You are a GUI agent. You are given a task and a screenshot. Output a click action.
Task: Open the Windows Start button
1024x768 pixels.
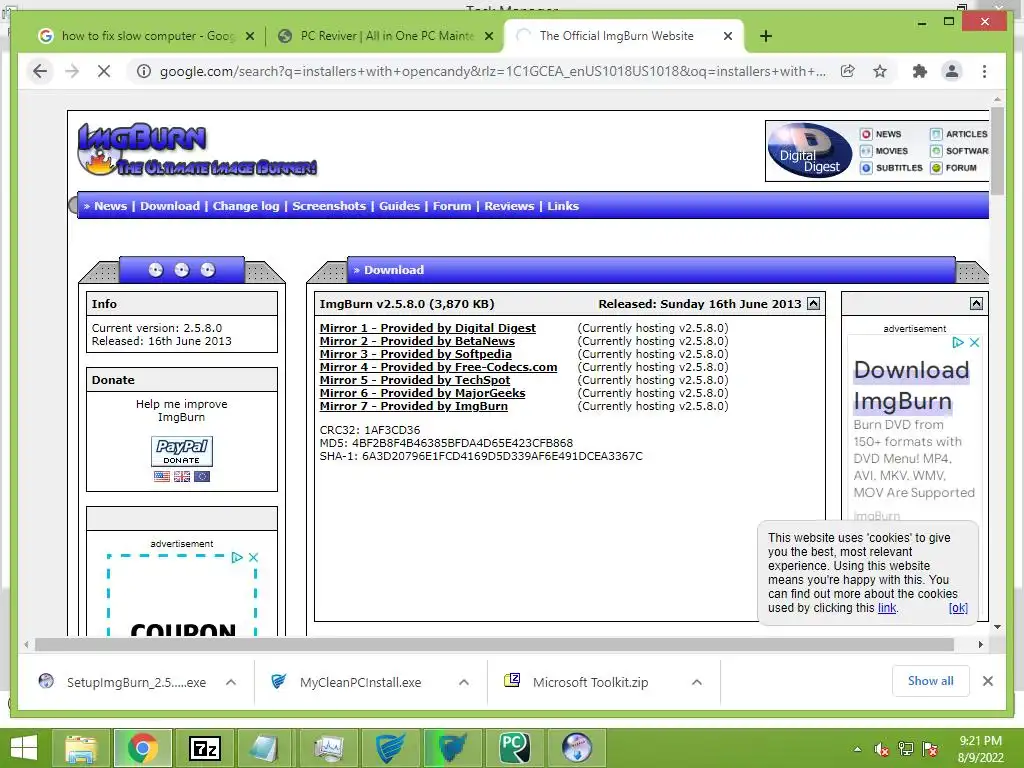pyautogui.click(x=24, y=748)
